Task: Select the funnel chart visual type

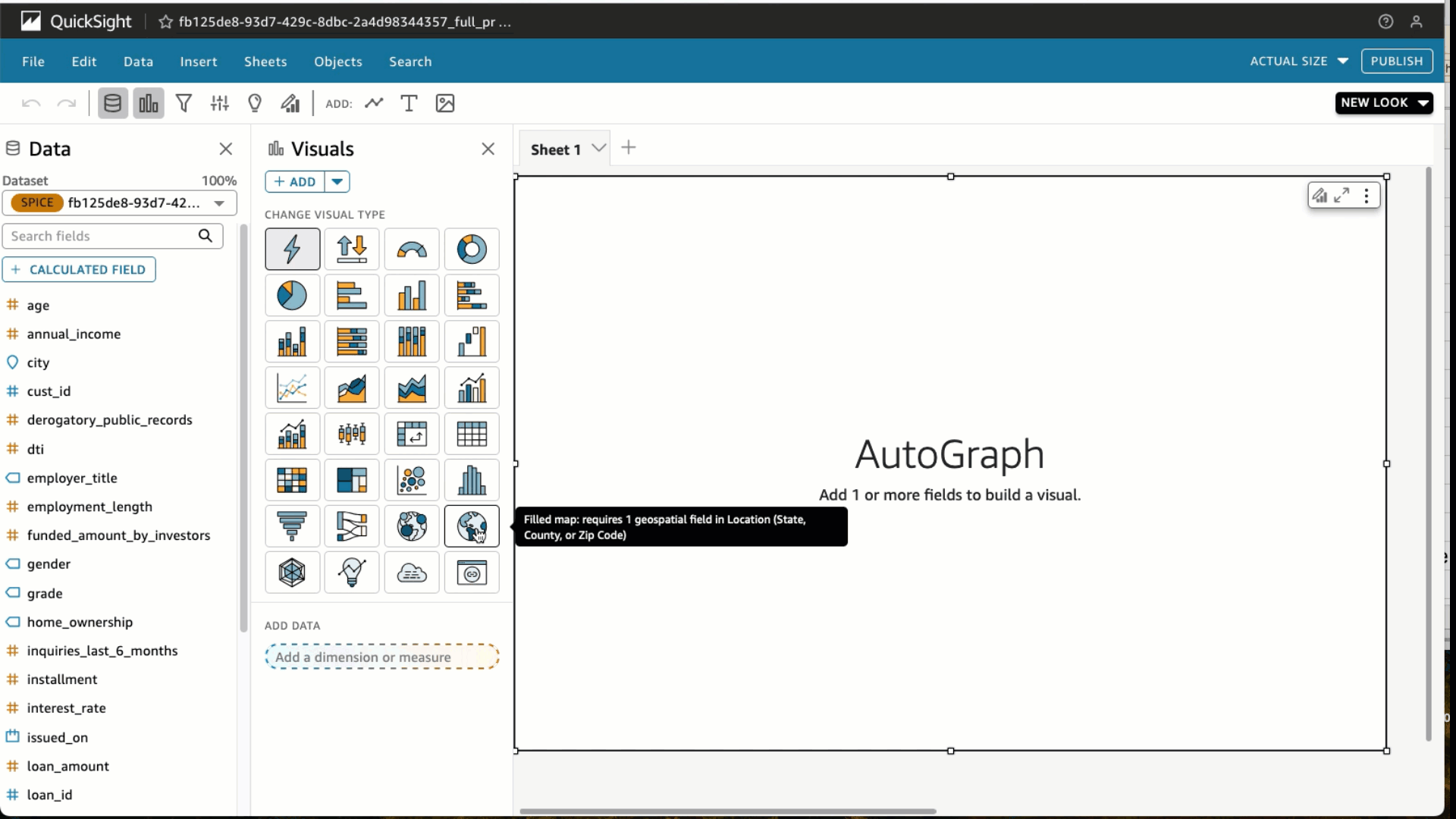Action: pos(292,526)
